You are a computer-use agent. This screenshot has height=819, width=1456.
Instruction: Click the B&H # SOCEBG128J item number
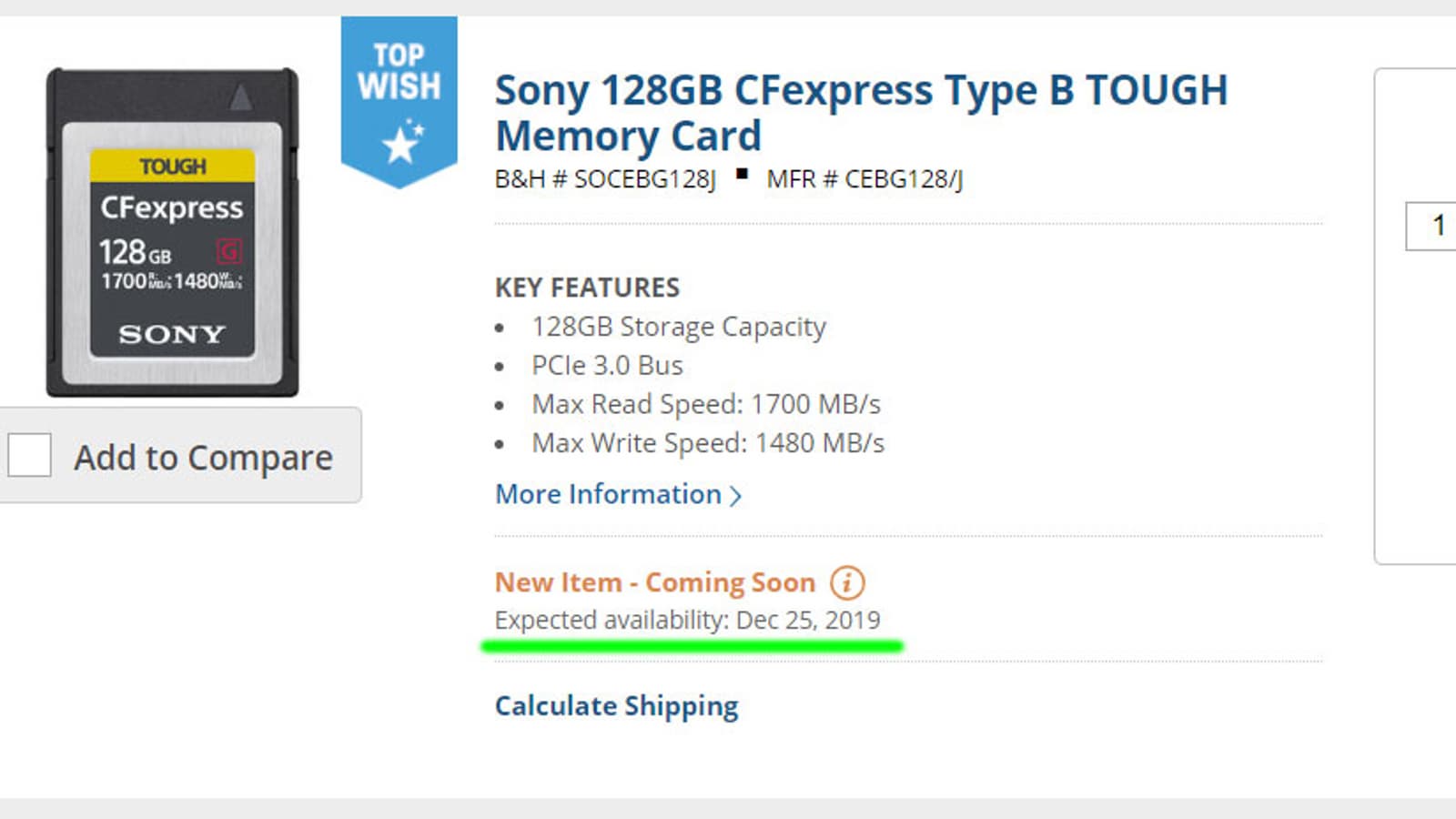click(605, 179)
